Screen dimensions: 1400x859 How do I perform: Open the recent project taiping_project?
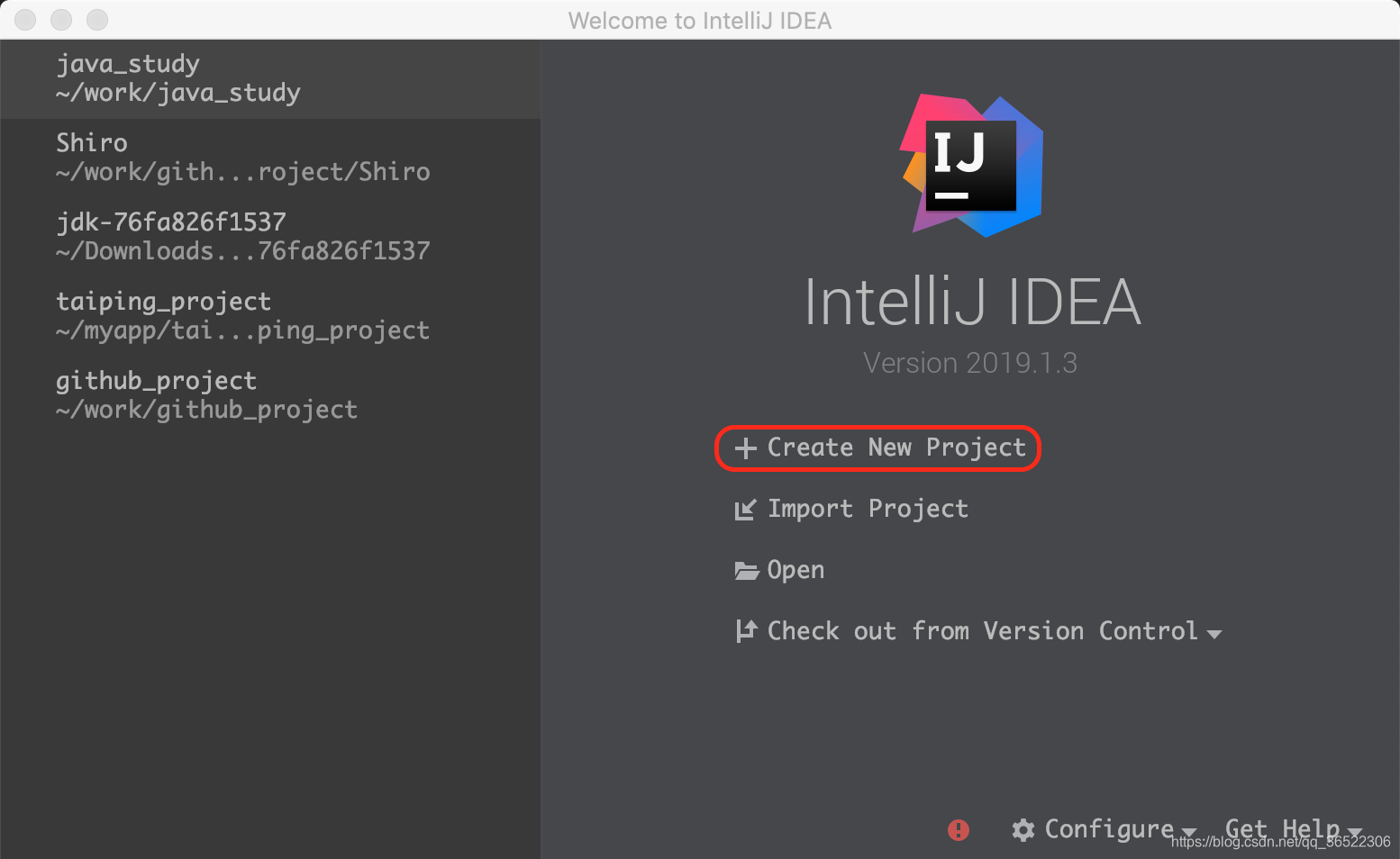(270, 316)
